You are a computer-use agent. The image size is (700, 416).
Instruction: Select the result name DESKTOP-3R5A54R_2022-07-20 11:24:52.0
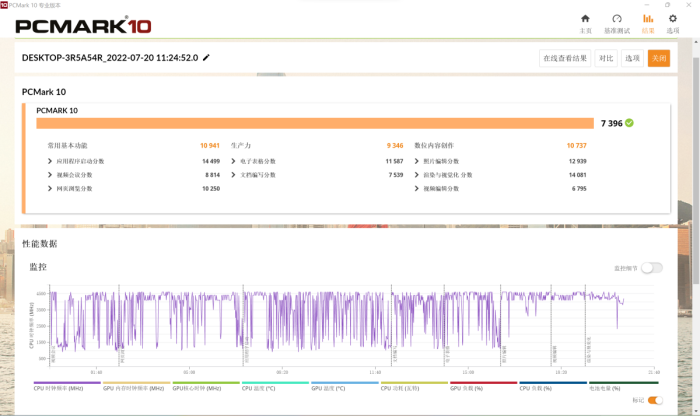[x=110, y=58]
